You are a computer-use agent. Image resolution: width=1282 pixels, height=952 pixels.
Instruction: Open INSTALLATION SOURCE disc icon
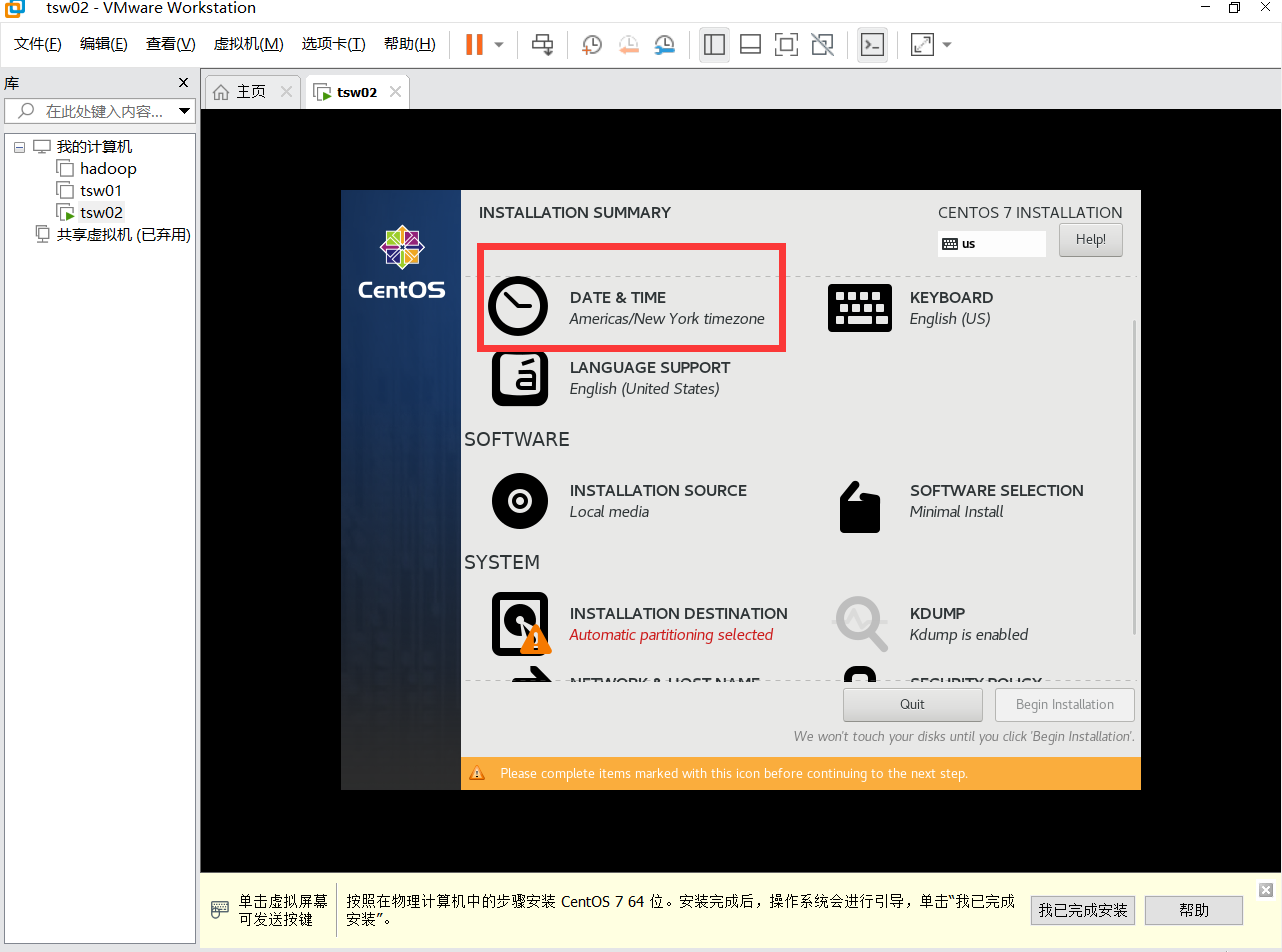coord(520,501)
